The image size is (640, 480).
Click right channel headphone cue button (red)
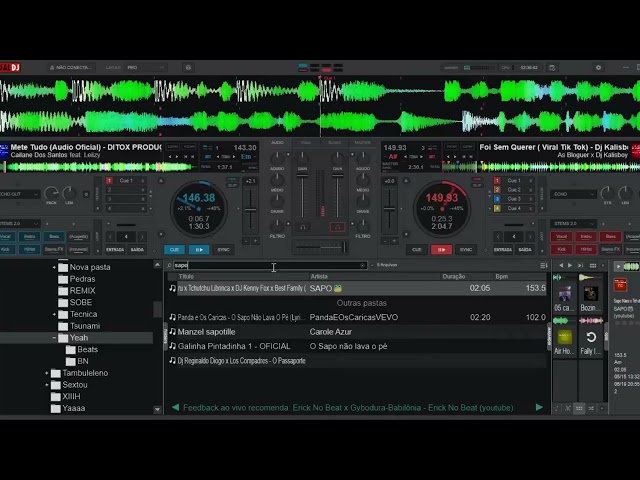coord(338,227)
